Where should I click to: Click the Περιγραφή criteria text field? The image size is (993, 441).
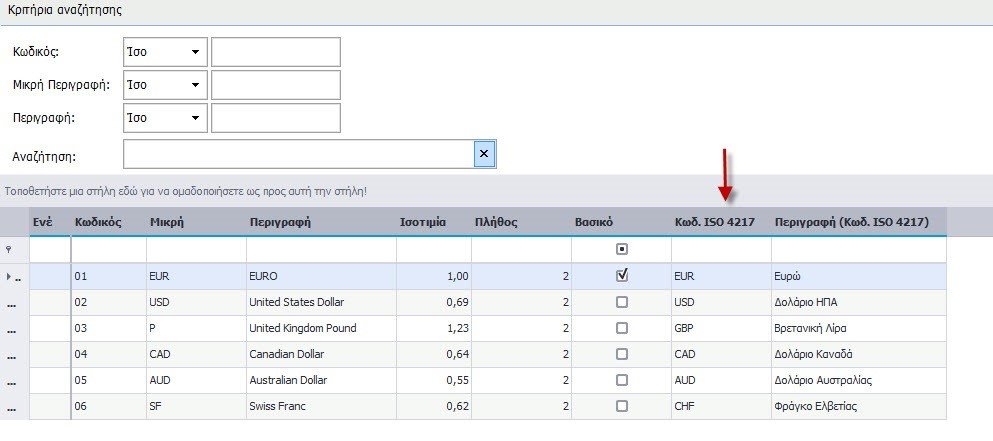pyautogui.click(x=276, y=118)
